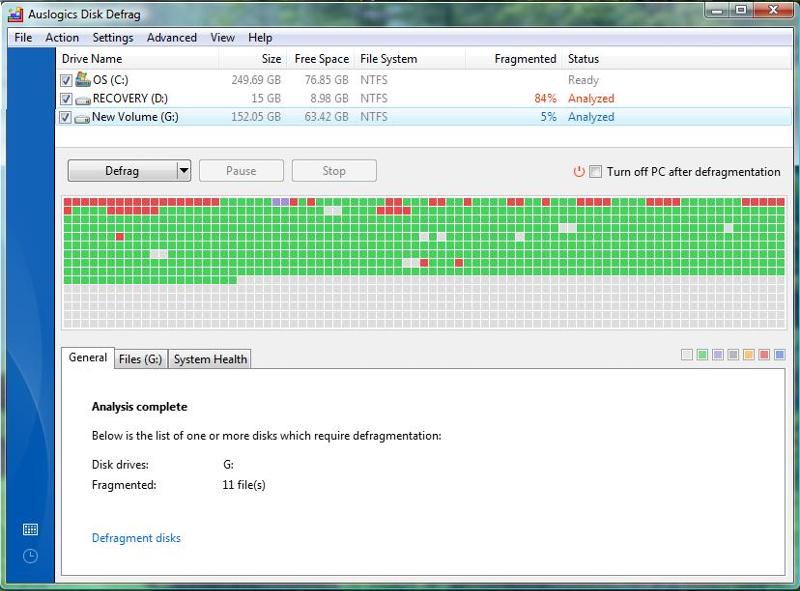Sort by Free Space column header

click(x=320, y=59)
